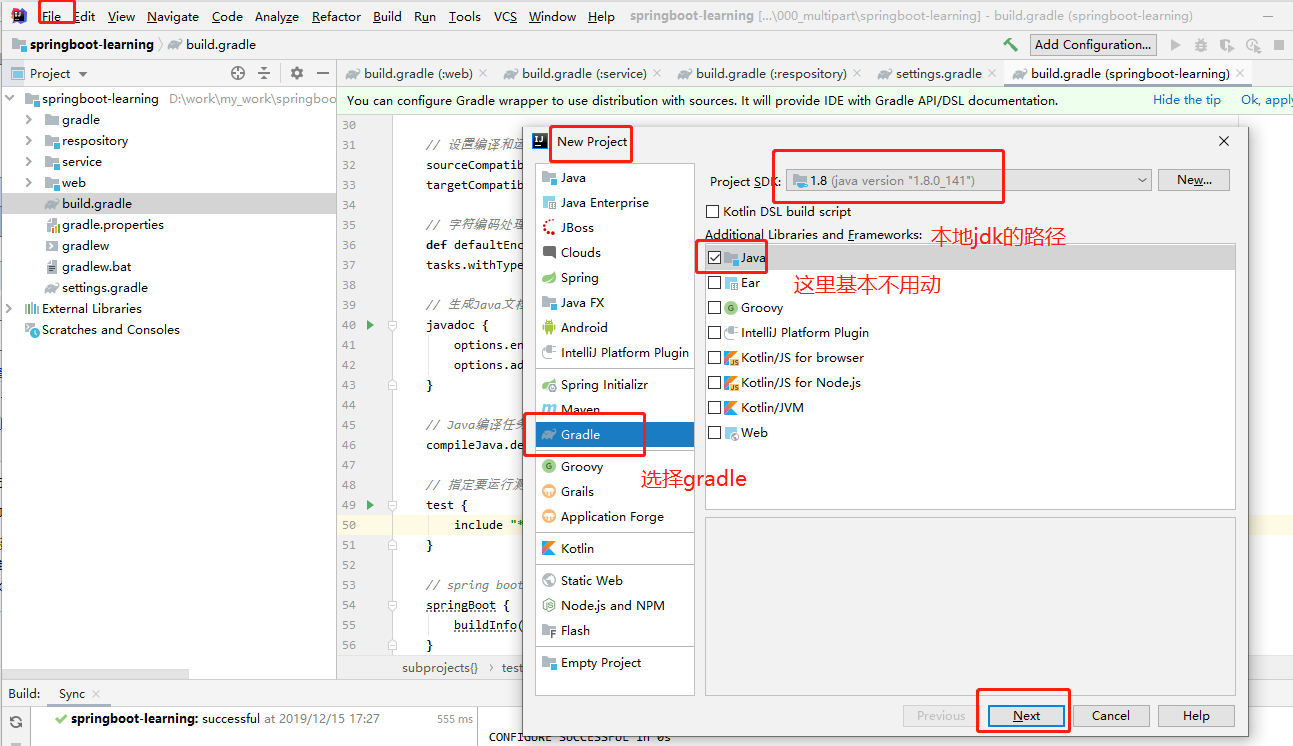Screen dimensions: 1293x746
Task: Enable Kotlin/JS for Node.js checkbox
Action: pos(714,382)
